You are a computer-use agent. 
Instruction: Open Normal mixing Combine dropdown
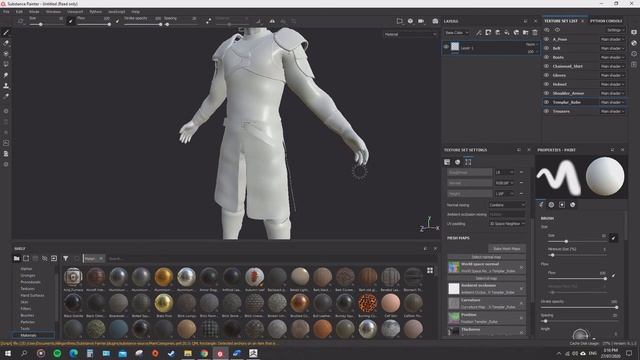point(507,205)
